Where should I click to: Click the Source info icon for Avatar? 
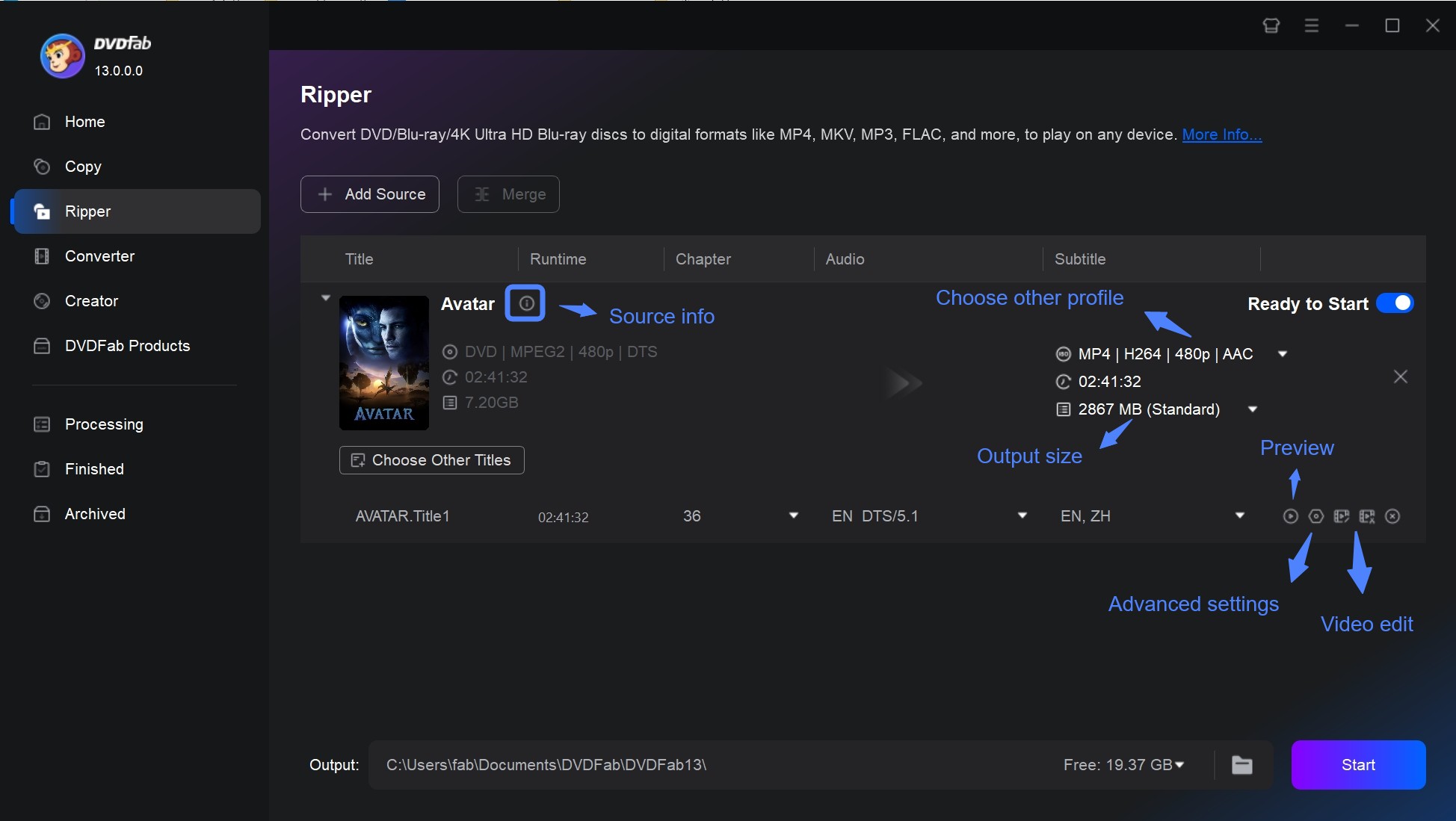click(x=523, y=303)
